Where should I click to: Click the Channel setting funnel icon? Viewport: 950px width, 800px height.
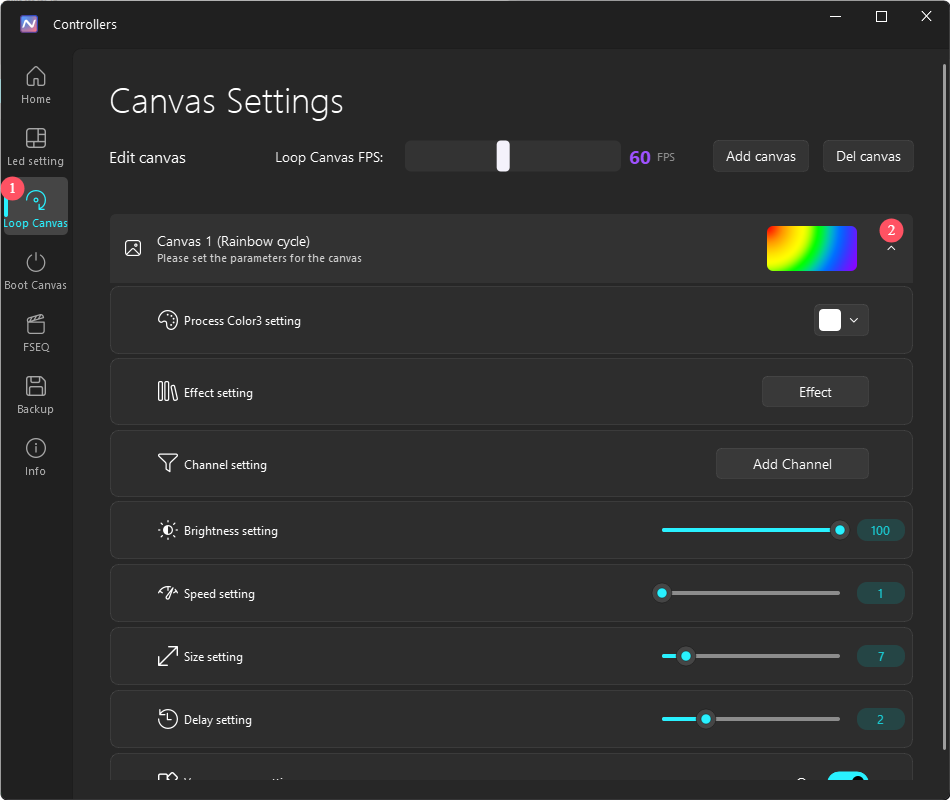pos(167,463)
